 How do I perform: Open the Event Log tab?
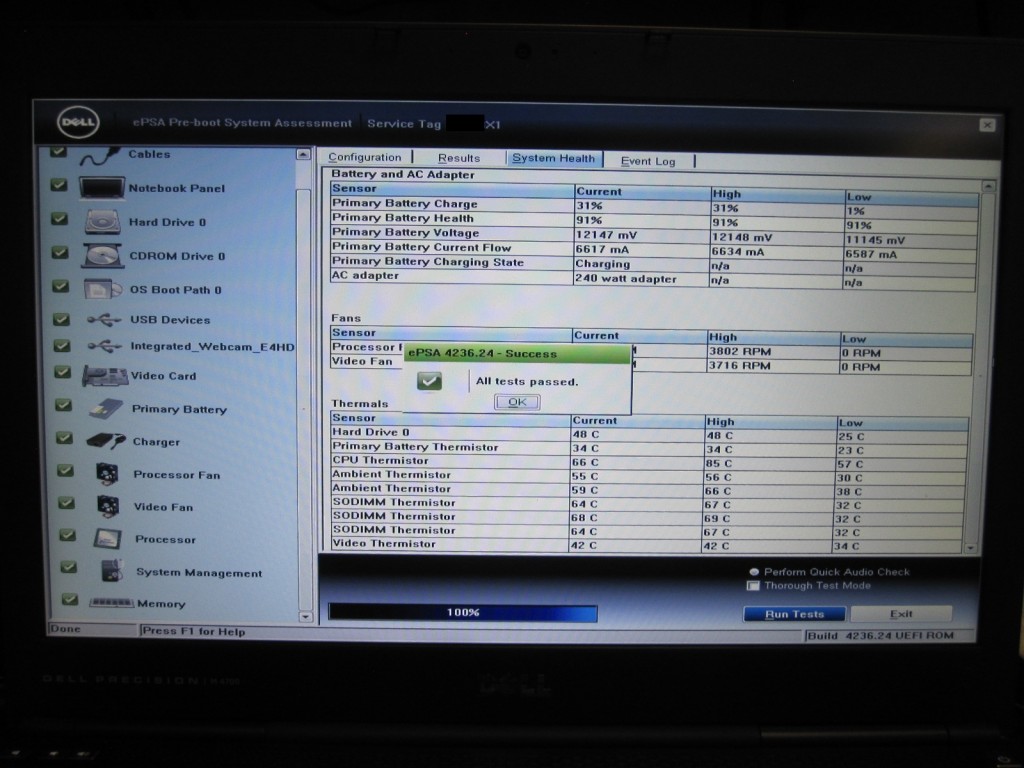(x=648, y=161)
